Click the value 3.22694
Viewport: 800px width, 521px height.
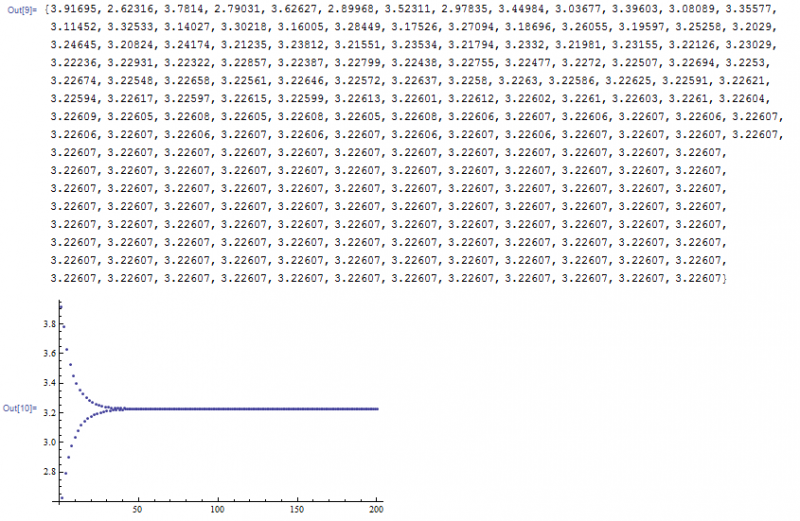click(691, 63)
